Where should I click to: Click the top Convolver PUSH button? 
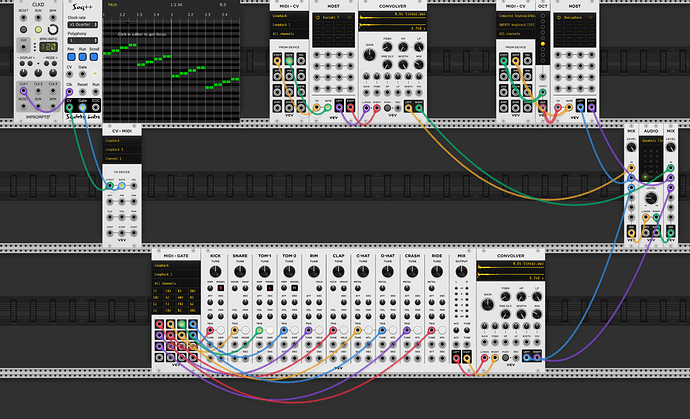[x=387, y=107]
